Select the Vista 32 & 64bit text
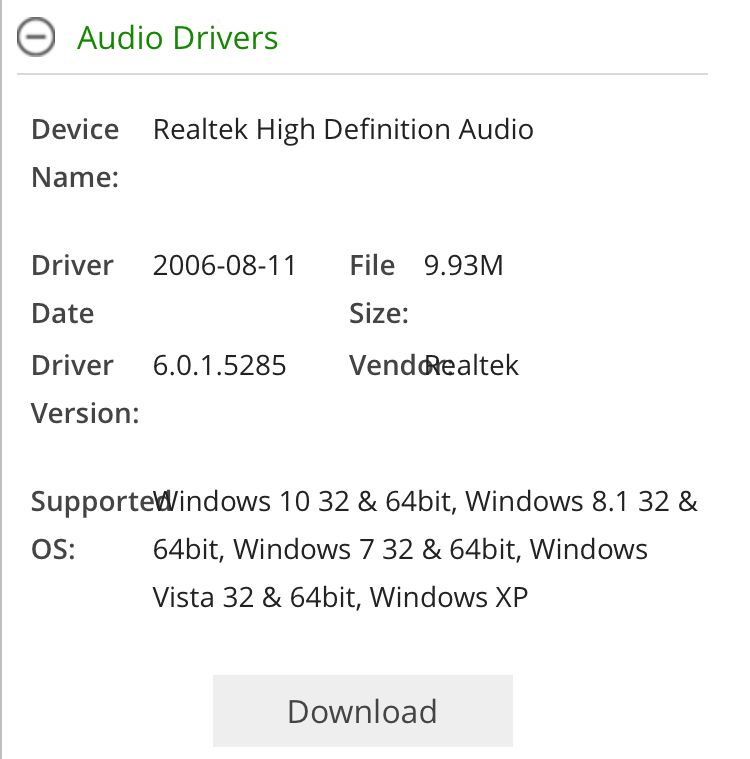 256,598
